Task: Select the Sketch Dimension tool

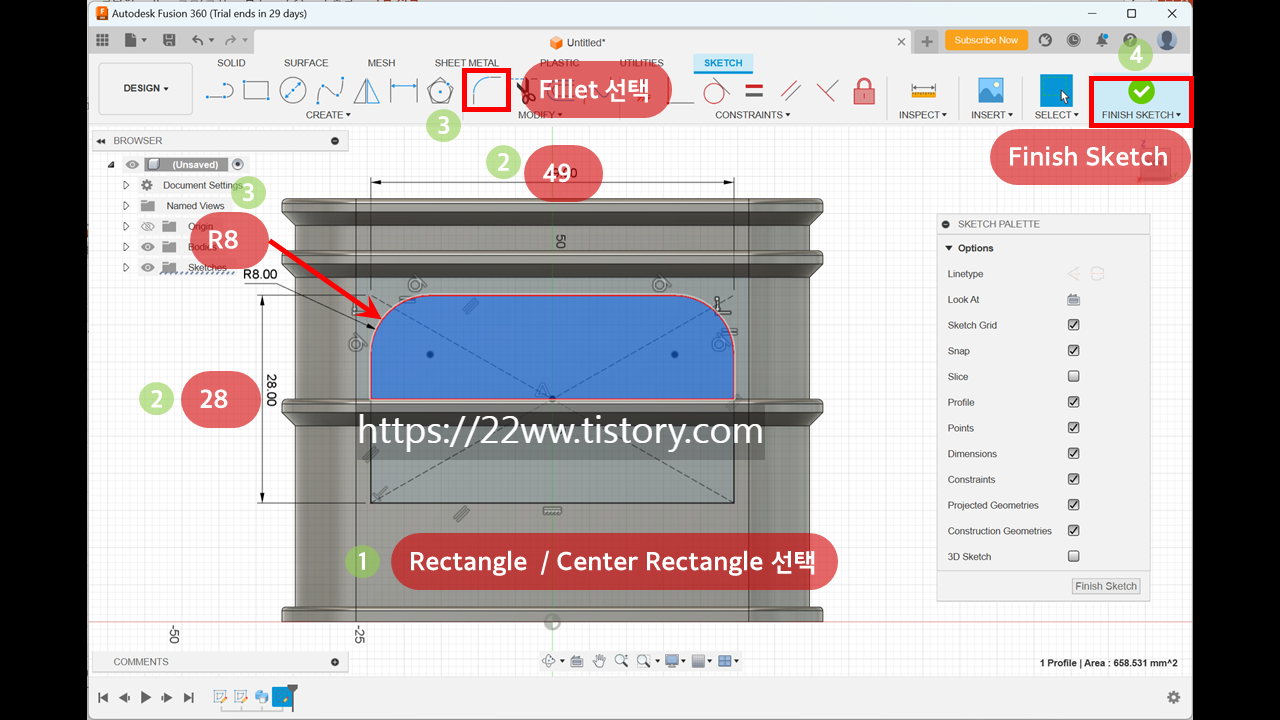Action: tap(404, 91)
